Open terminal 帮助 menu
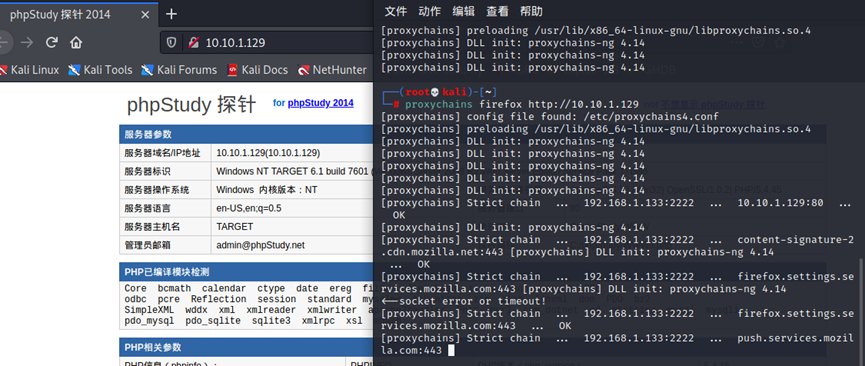The width and height of the screenshot is (865, 366). pos(531,11)
